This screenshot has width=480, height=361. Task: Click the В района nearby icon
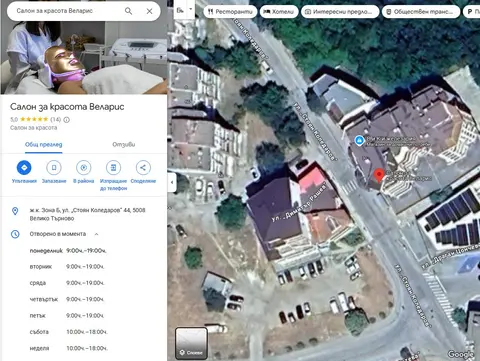coord(84,168)
